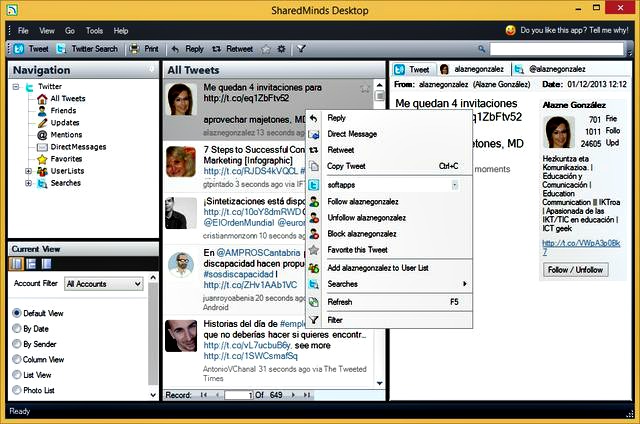
Task: Click 'Do you like this app? Tell me why!'
Action: tap(575, 30)
